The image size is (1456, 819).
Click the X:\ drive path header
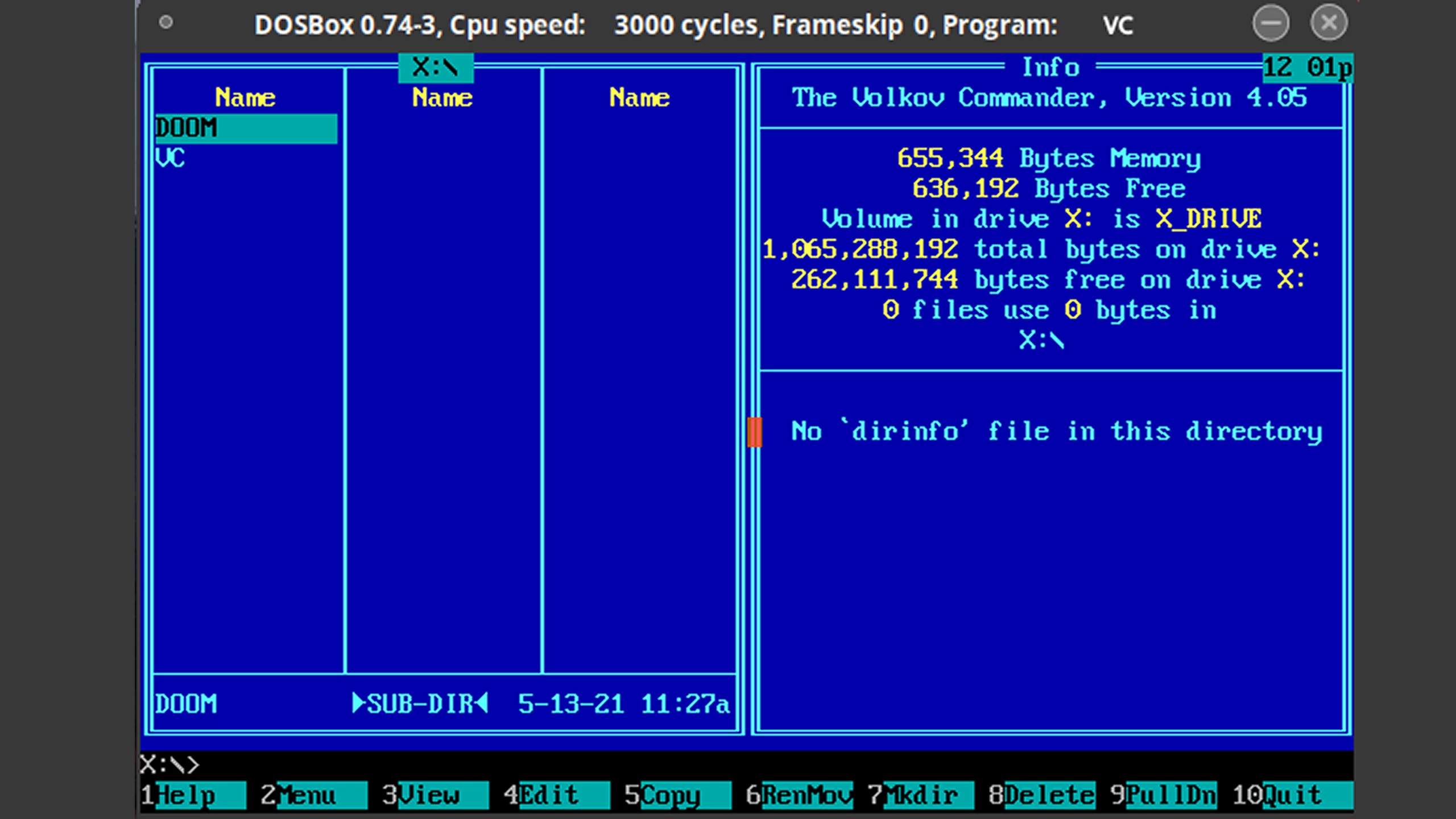pyautogui.click(x=435, y=68)
